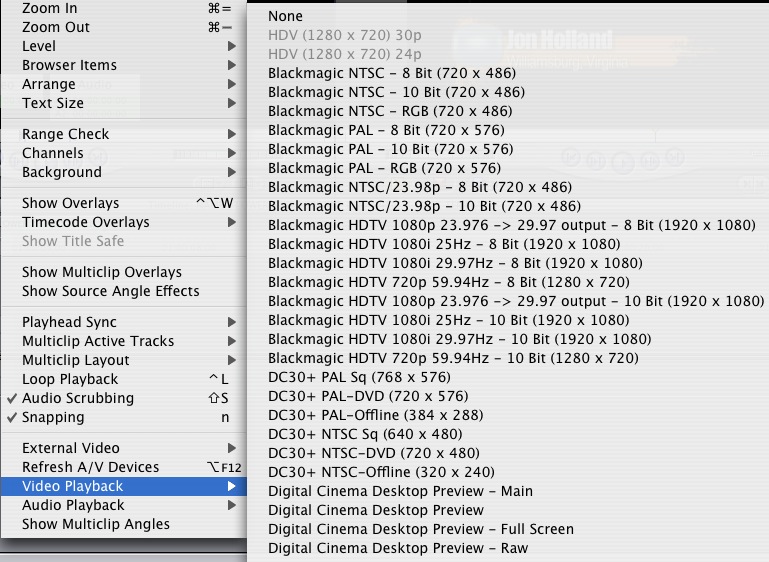Choose DC30+ NTSC Sq (640 x 480)
769x562 pixels.
pos(508,434)
